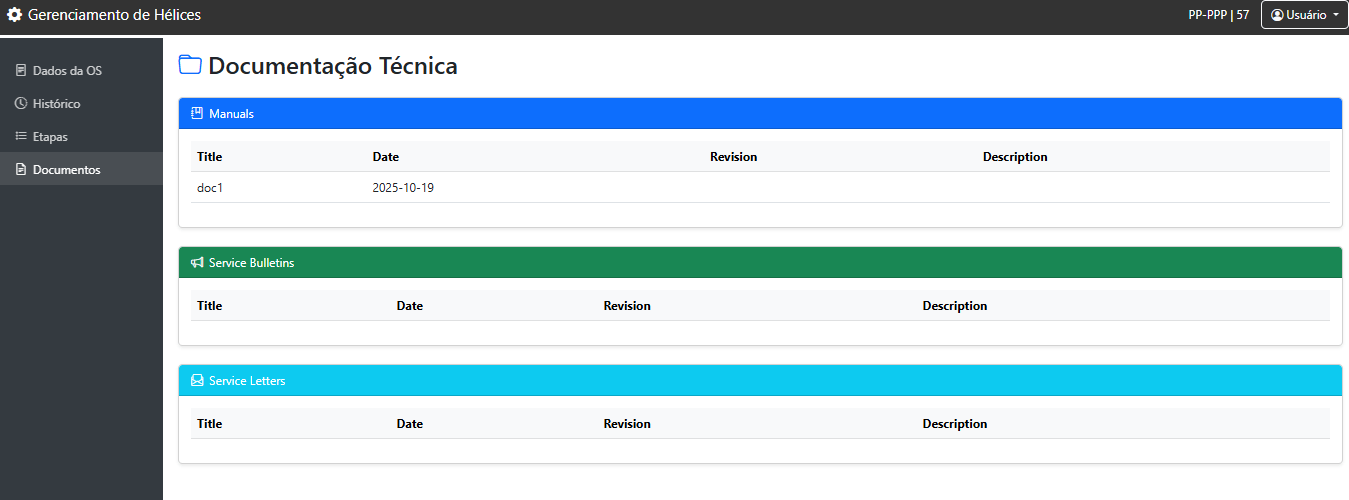Click the Revision column header in Manuals
This screenshot has width=1349, height=500.
(733, 157)
